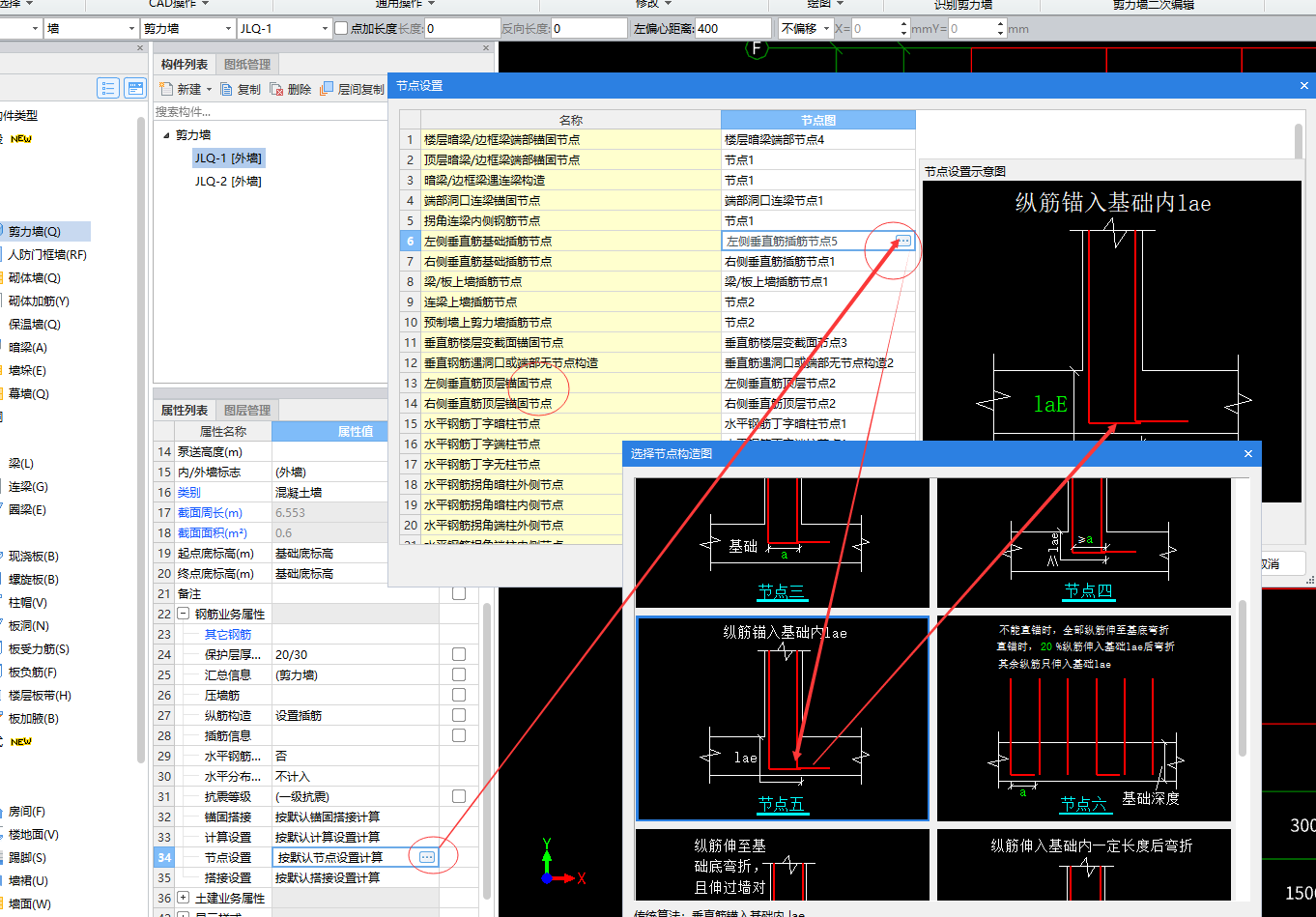Image resolution: width=1316 pixels, height=917 pixels.
Task: Select 剪力墙(Q) in left navigation tree
Action: [35, 231]
